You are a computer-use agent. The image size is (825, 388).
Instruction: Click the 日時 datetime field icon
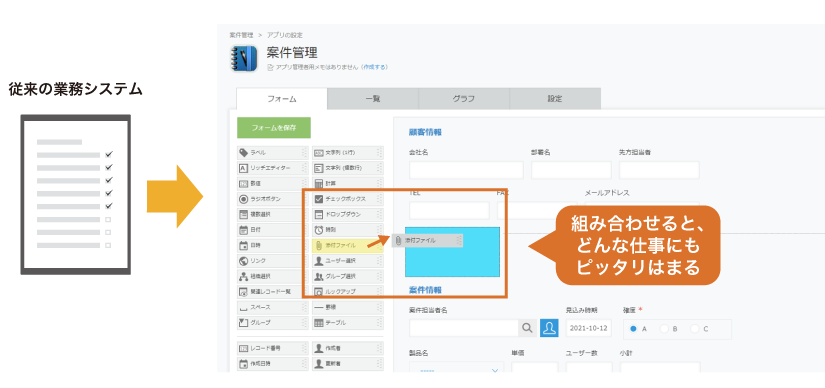(x=244, y=245)
